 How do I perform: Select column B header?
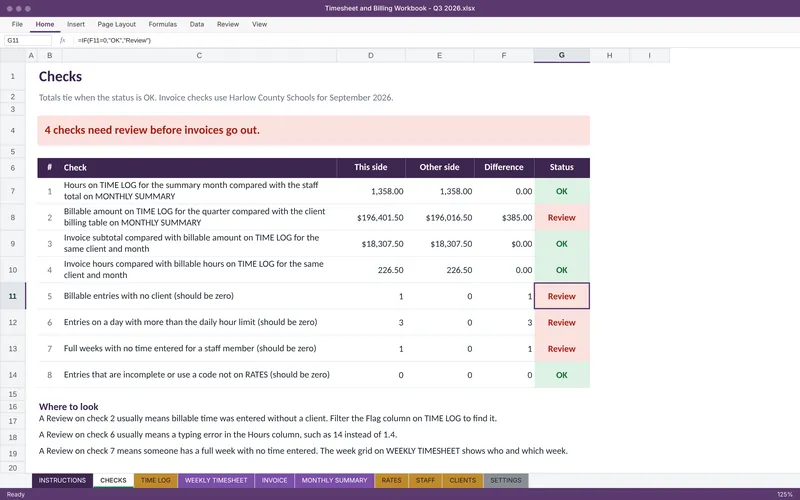click(49, 55)
